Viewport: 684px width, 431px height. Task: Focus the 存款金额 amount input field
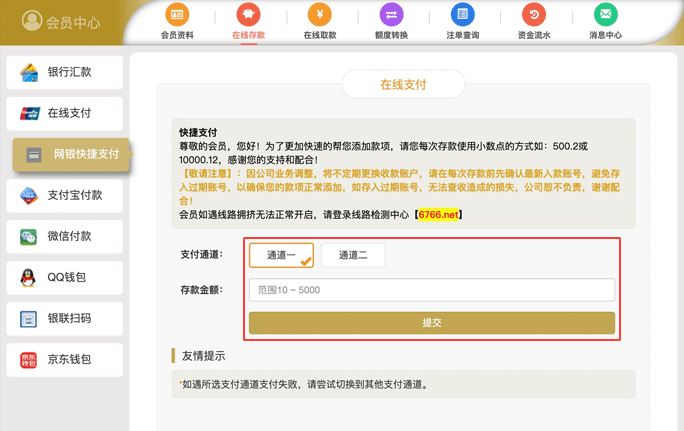pyautogui.click(x=431, y=290)
